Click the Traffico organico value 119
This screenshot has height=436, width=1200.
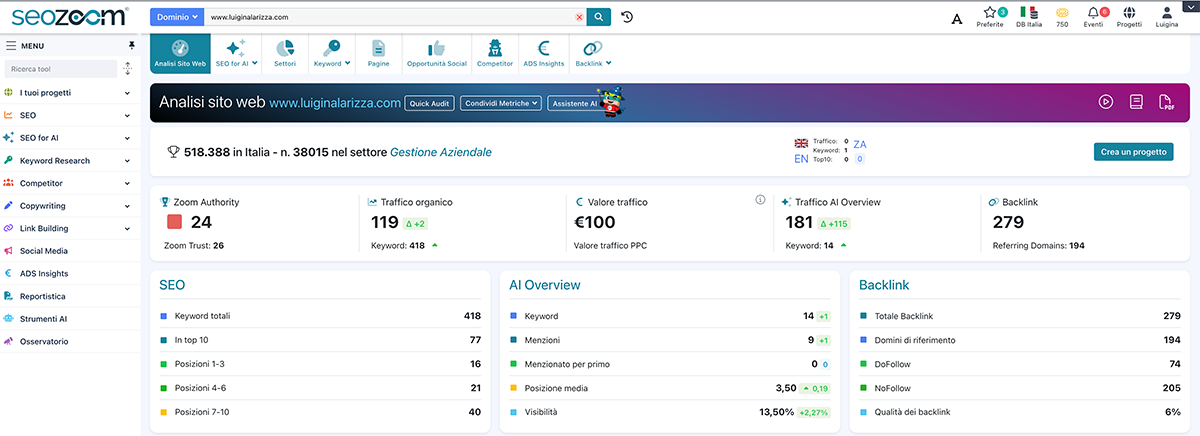(384, 223)
